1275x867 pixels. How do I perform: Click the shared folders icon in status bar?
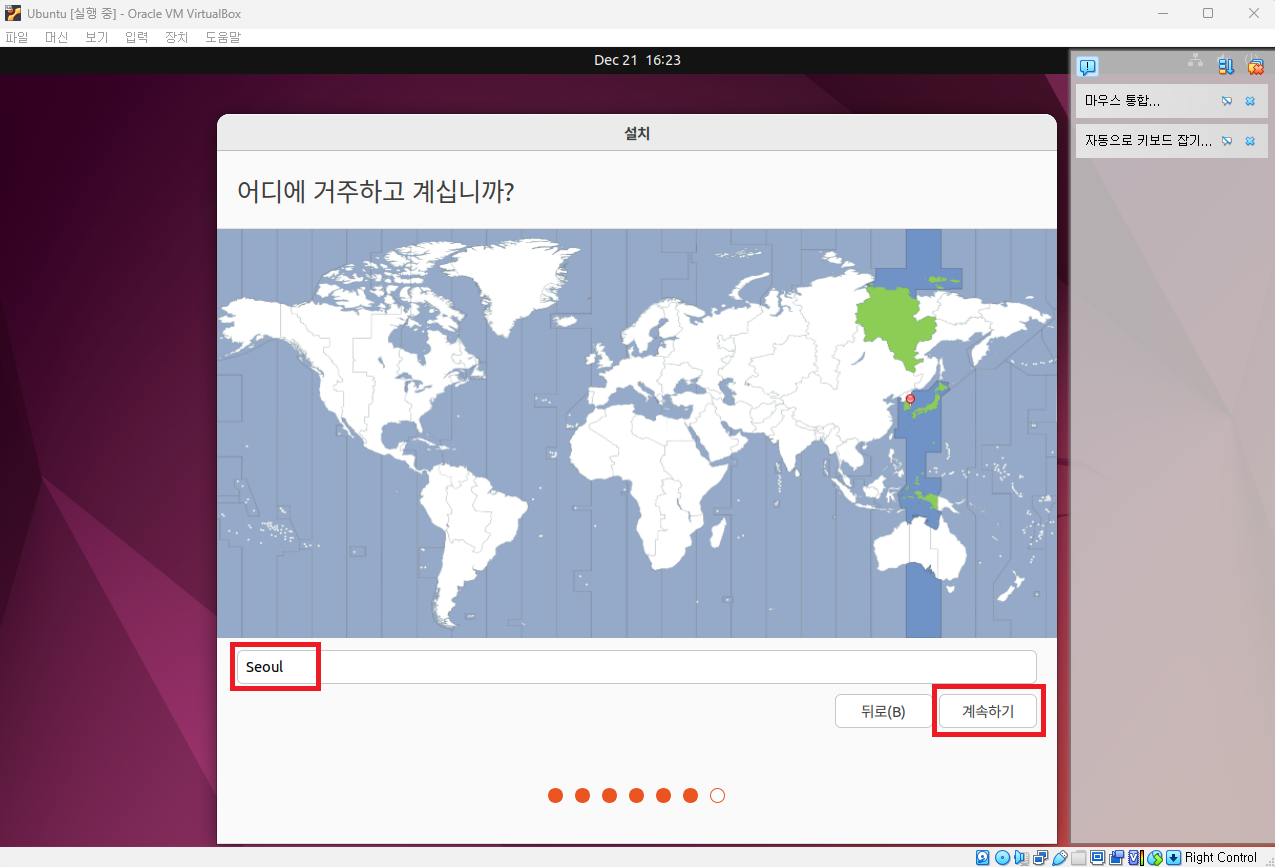click(1078, 857)
